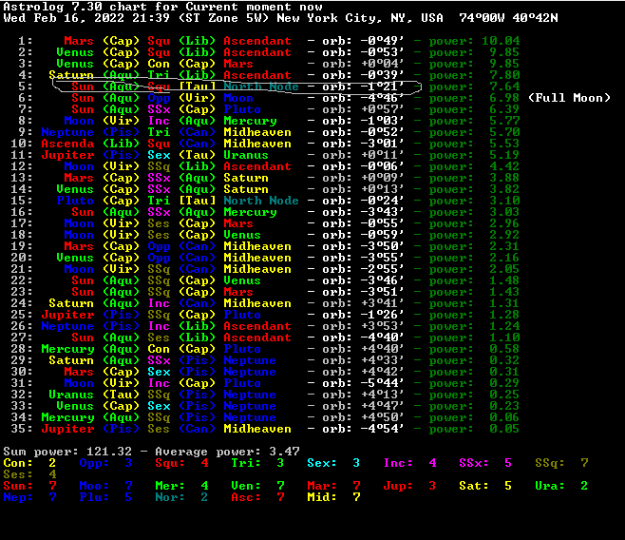
Task: Click the coordinates '74°00W 40°42N'
Action: [508, 18]
